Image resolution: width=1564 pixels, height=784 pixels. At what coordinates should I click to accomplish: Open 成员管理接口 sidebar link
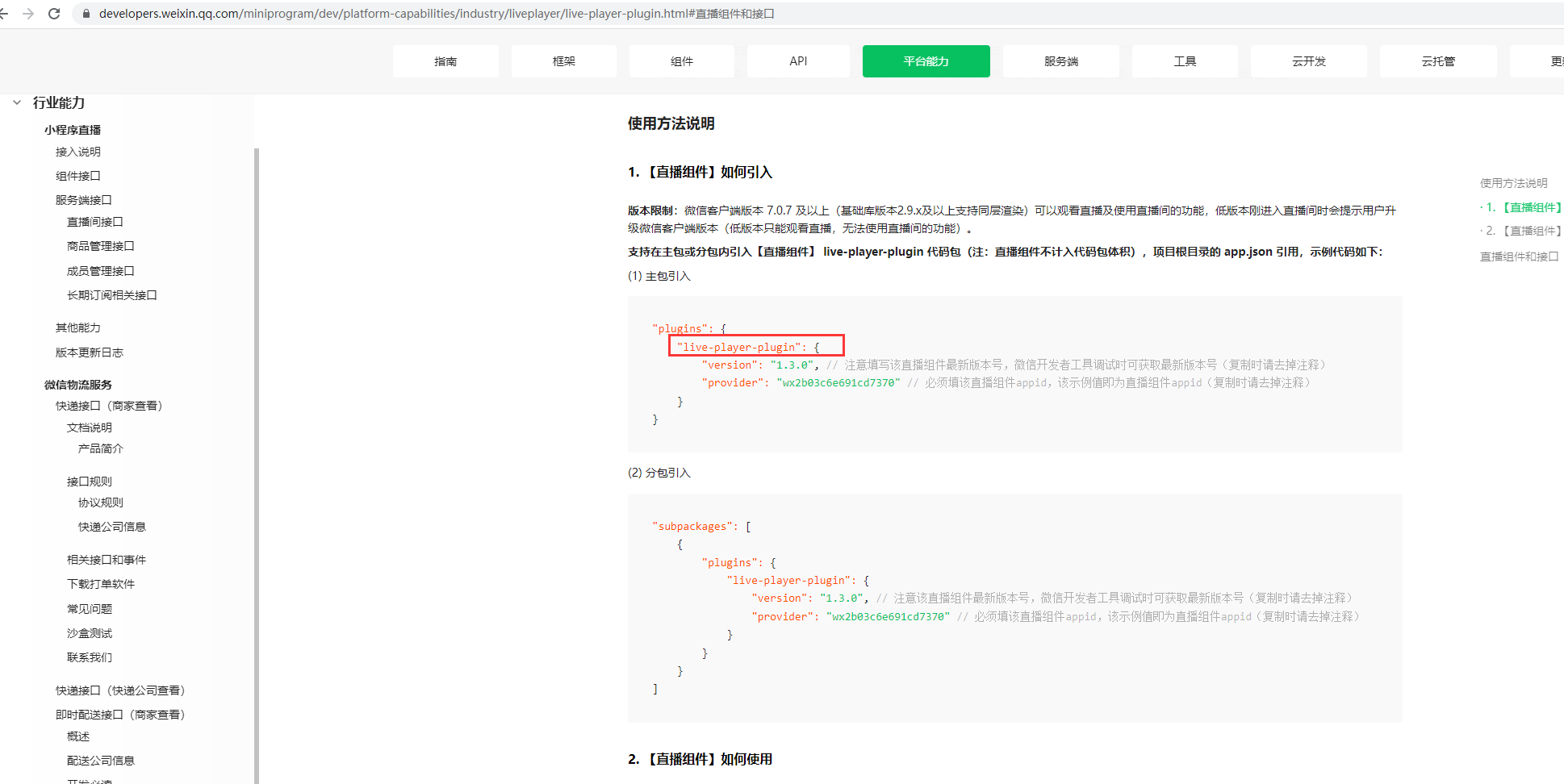click(101, 271)
